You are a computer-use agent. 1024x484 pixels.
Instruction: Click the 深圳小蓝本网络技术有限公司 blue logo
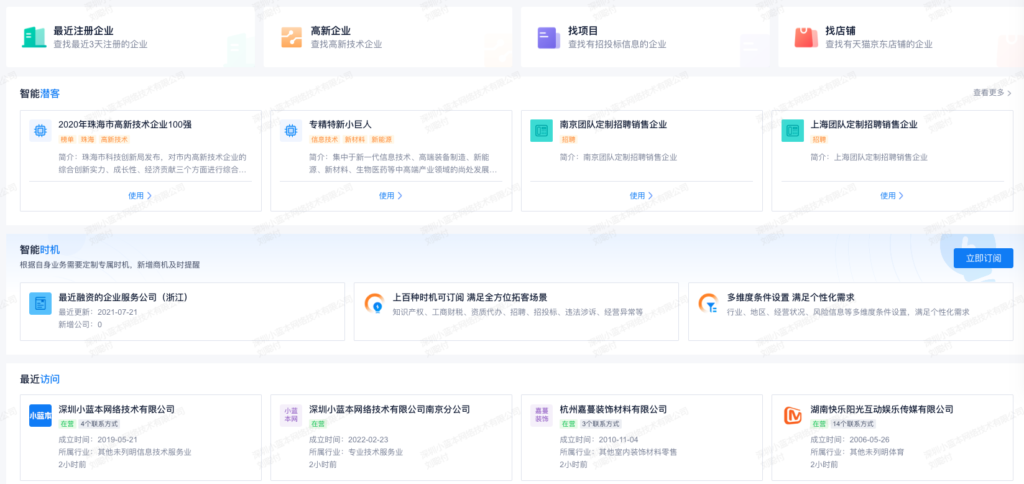tap(40, 416)
